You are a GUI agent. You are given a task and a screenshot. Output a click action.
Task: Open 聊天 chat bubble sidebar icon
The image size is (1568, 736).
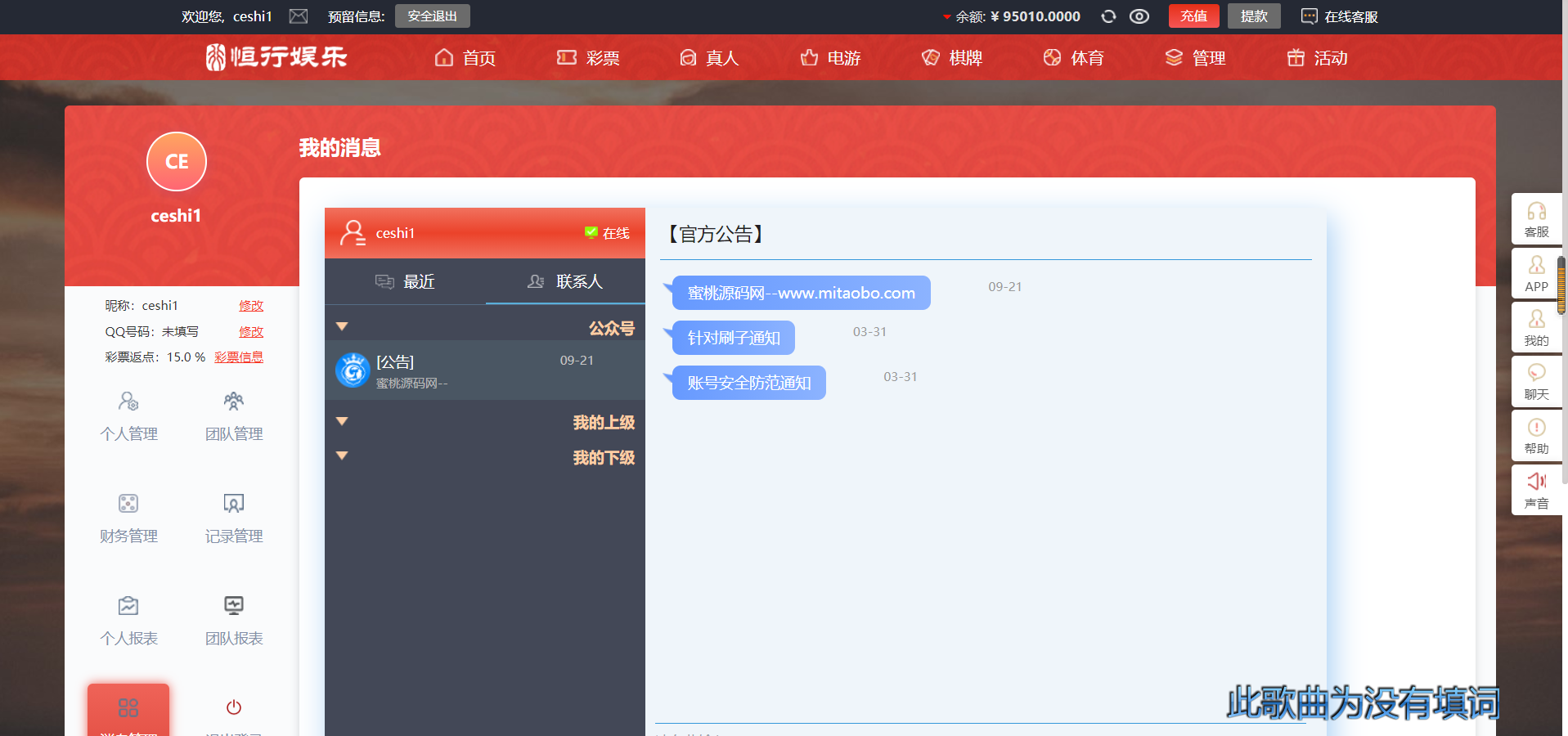click(x=1536, y=382)
